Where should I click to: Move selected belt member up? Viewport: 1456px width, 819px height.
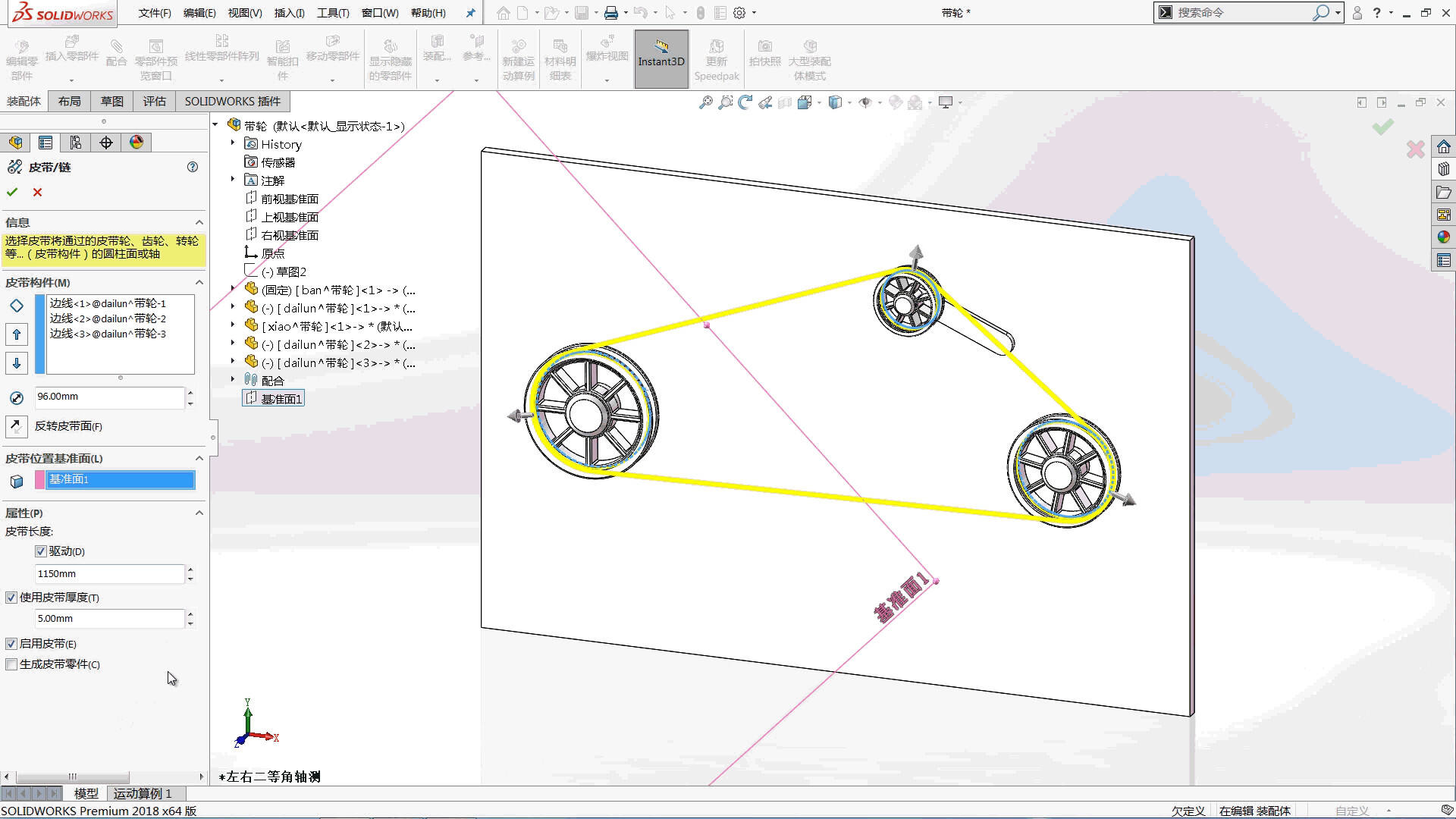(17, 334)
